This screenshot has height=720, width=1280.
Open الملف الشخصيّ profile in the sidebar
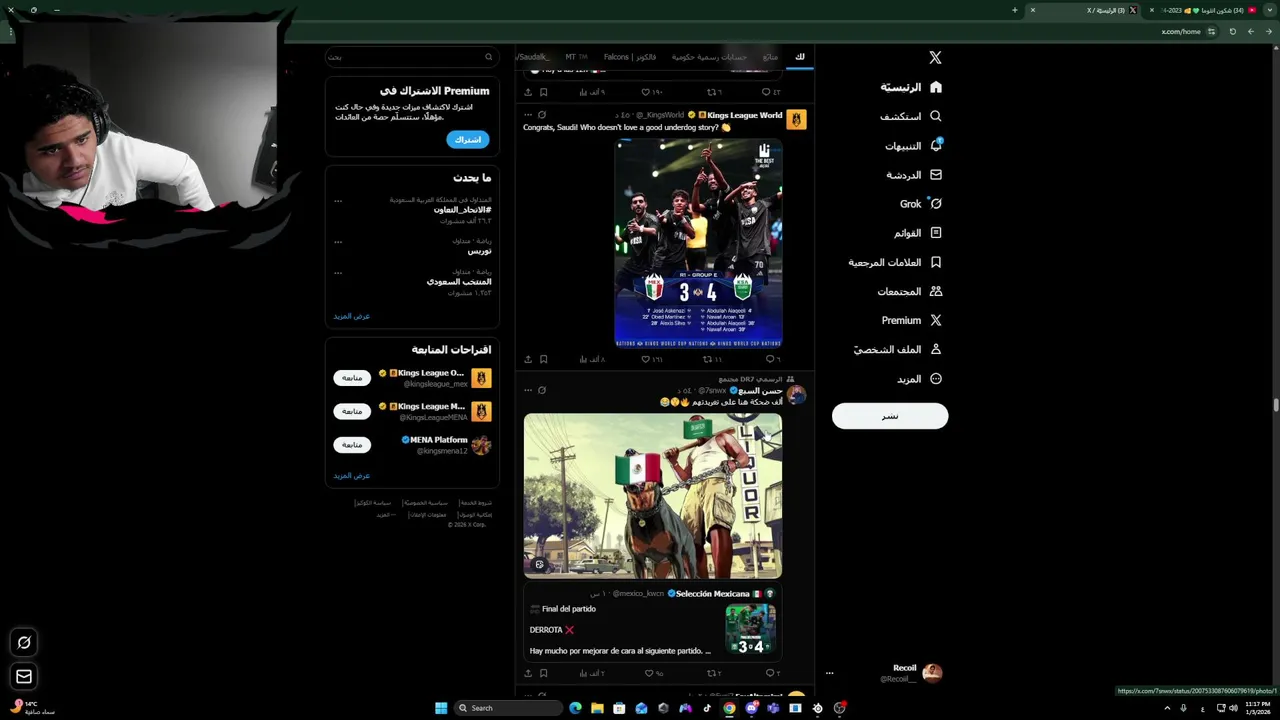898,349
